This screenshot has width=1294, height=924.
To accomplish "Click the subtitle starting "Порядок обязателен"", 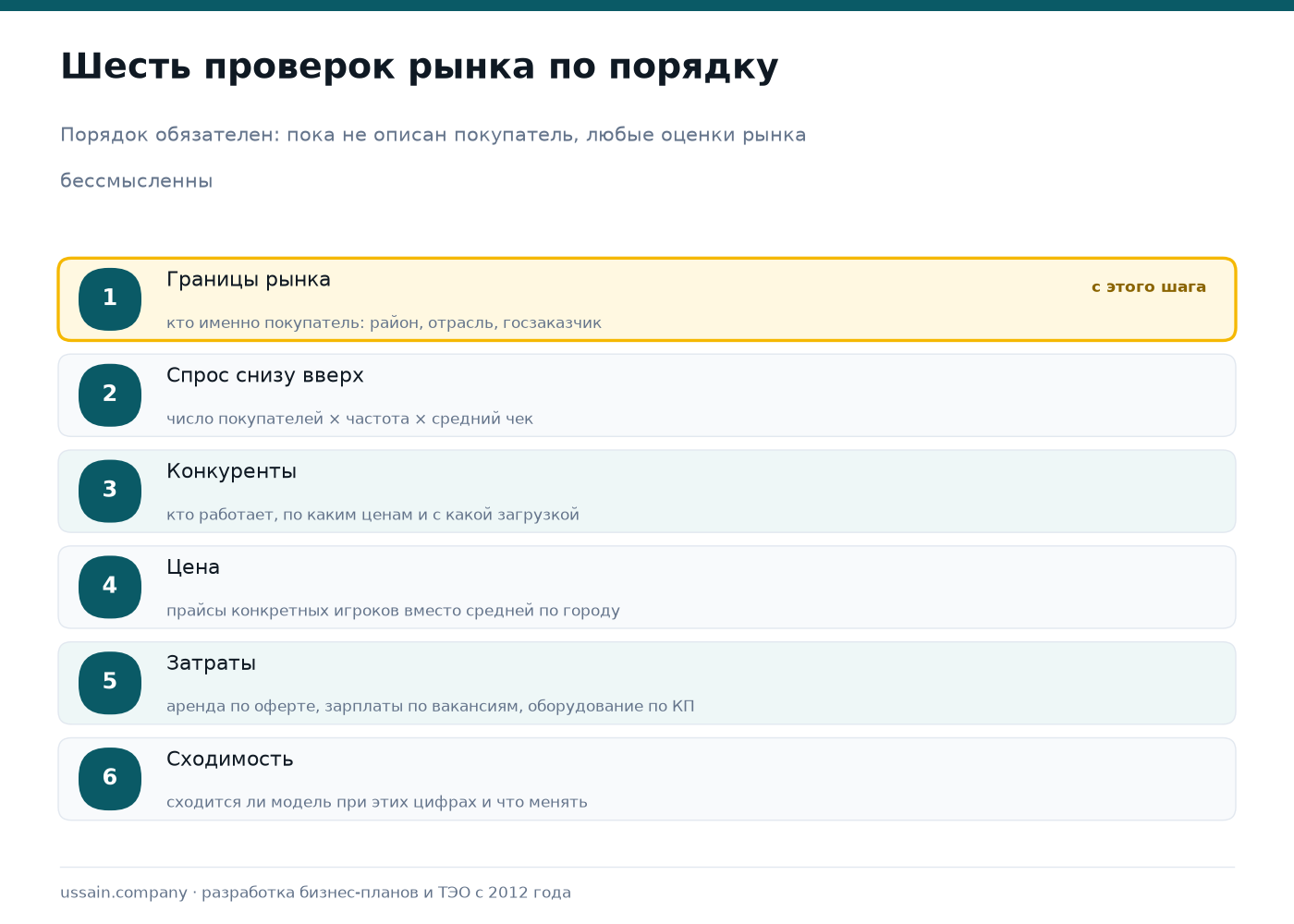I will [433, 158].
